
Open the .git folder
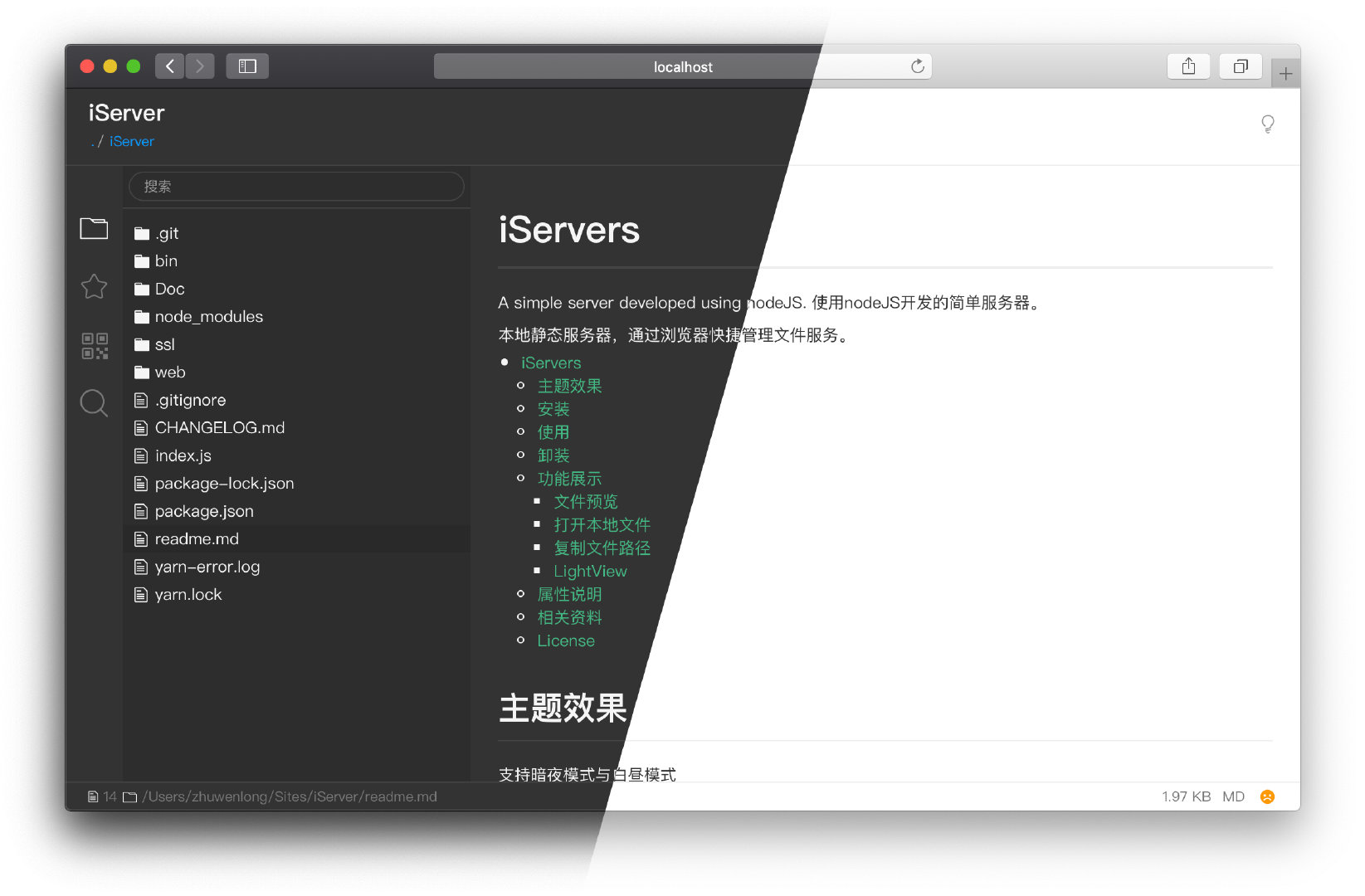296,233
